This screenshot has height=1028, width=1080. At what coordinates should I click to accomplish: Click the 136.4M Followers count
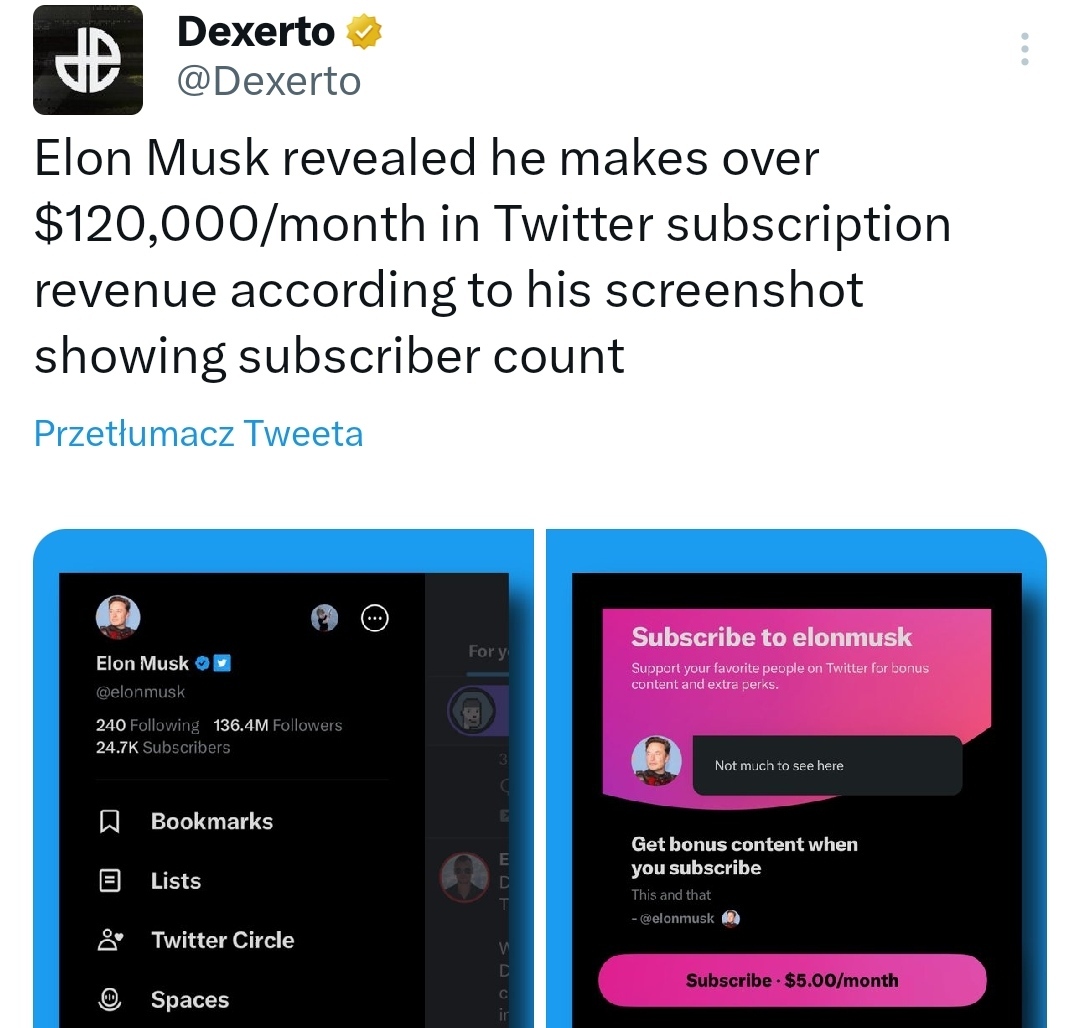pos(278,725)
